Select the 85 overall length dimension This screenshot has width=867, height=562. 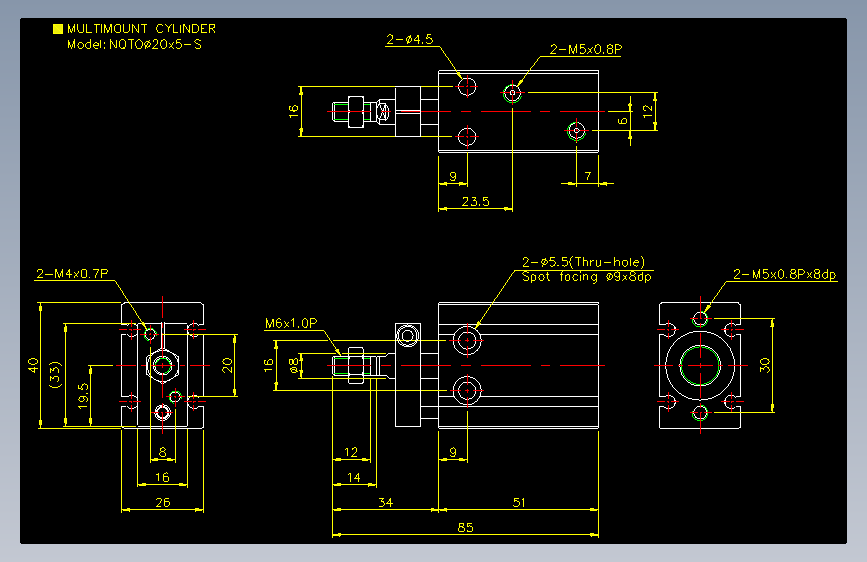click(466, 527)
